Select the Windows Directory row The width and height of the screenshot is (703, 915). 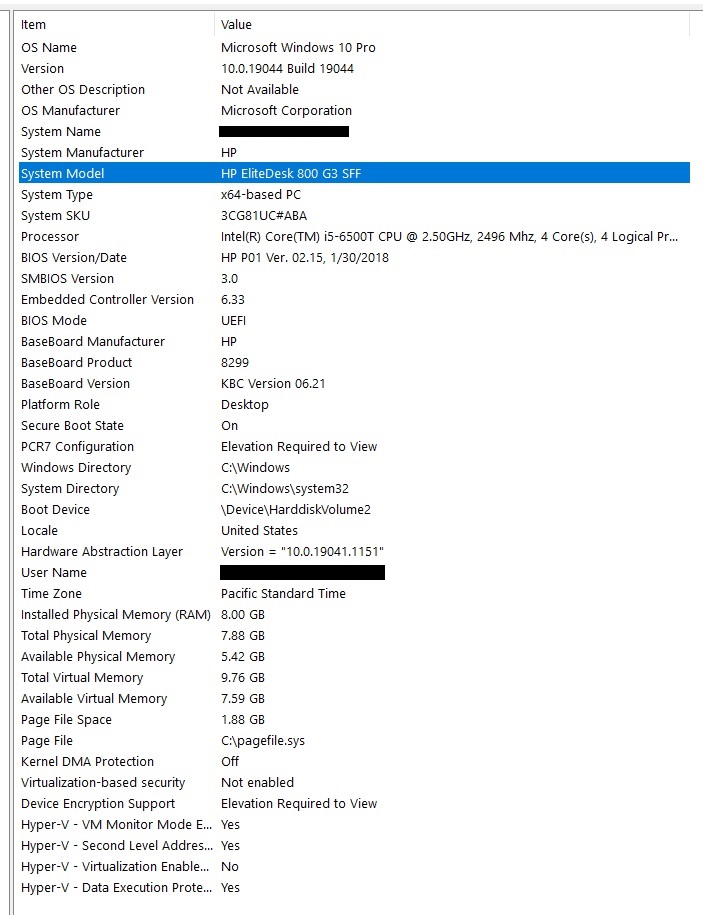pos(354,467)
